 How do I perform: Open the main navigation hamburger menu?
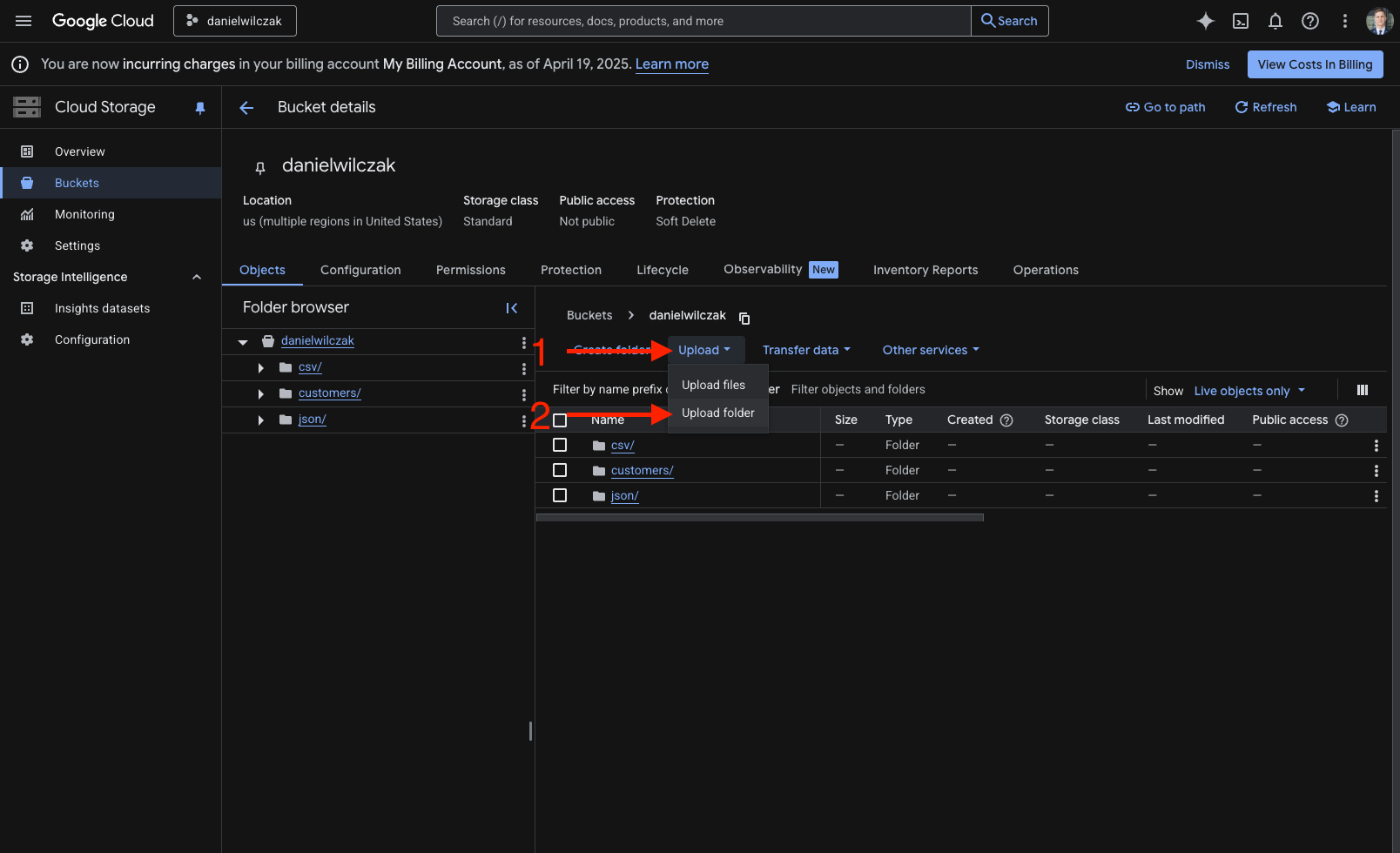click(24, 21)
